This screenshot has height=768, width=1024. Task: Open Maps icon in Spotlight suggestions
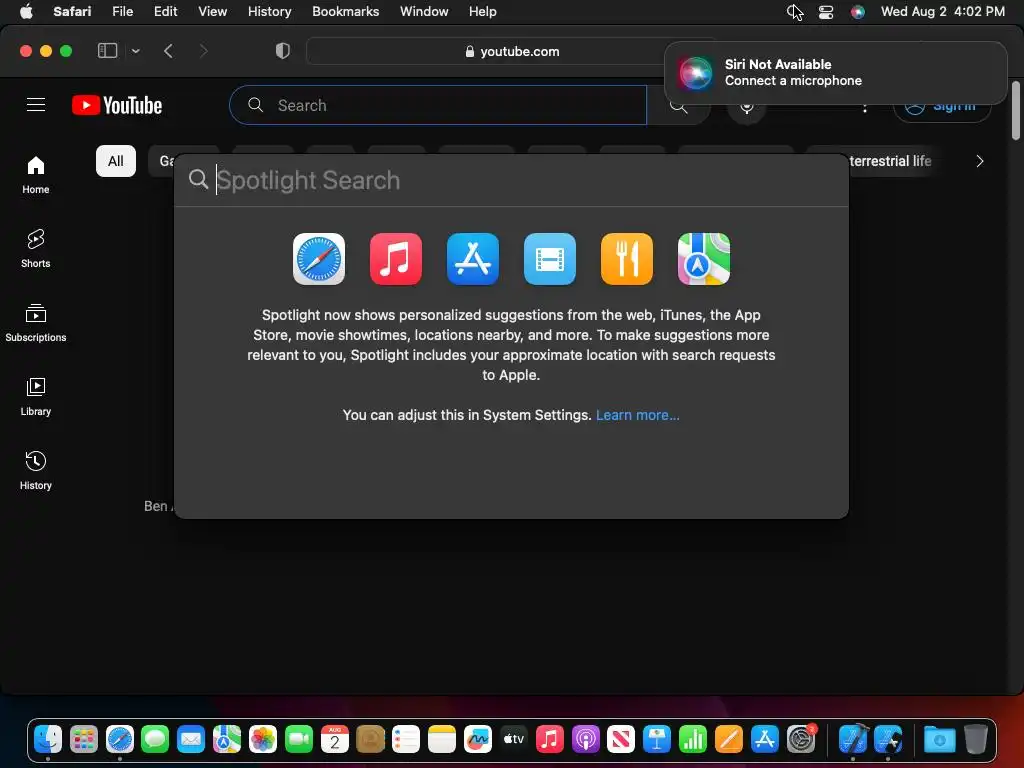[x=704, y=259]
